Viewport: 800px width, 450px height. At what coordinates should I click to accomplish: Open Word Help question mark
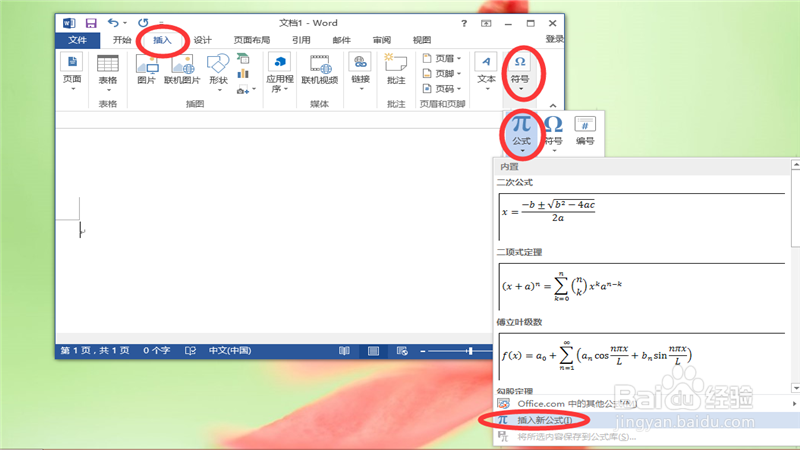pos(464,23)
